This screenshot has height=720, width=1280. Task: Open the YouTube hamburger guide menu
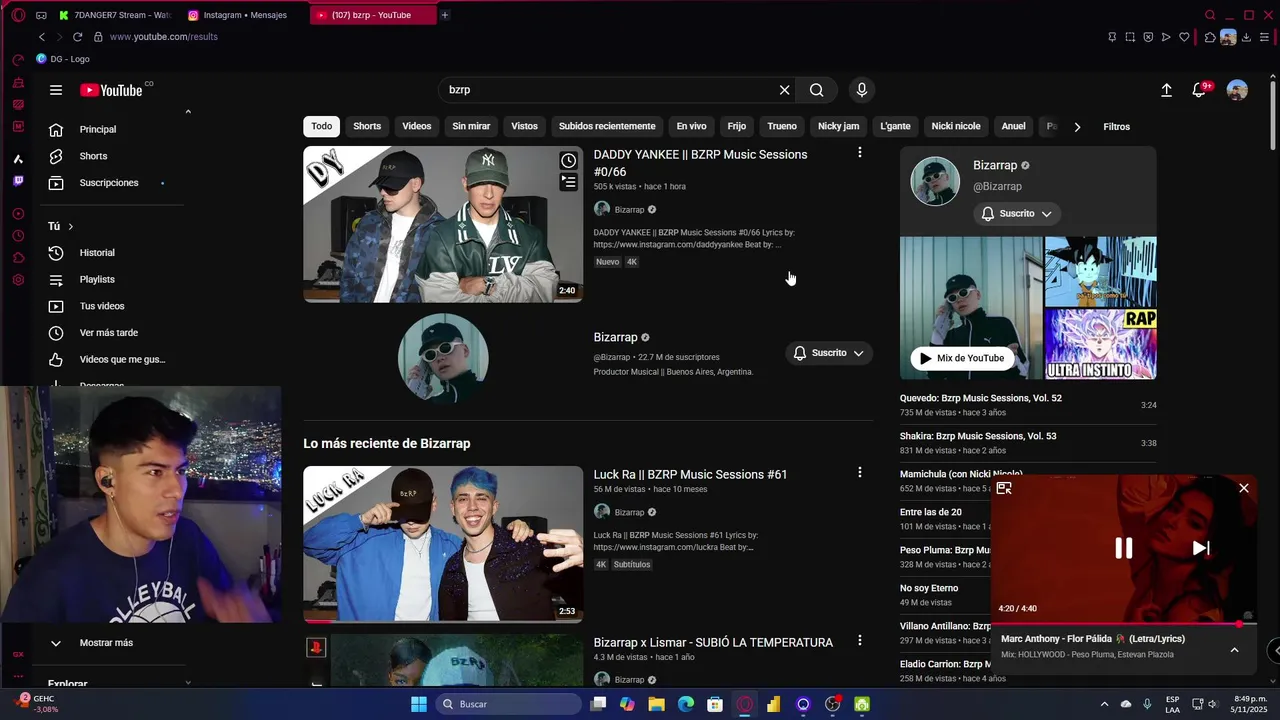click(x=56, y=90)
